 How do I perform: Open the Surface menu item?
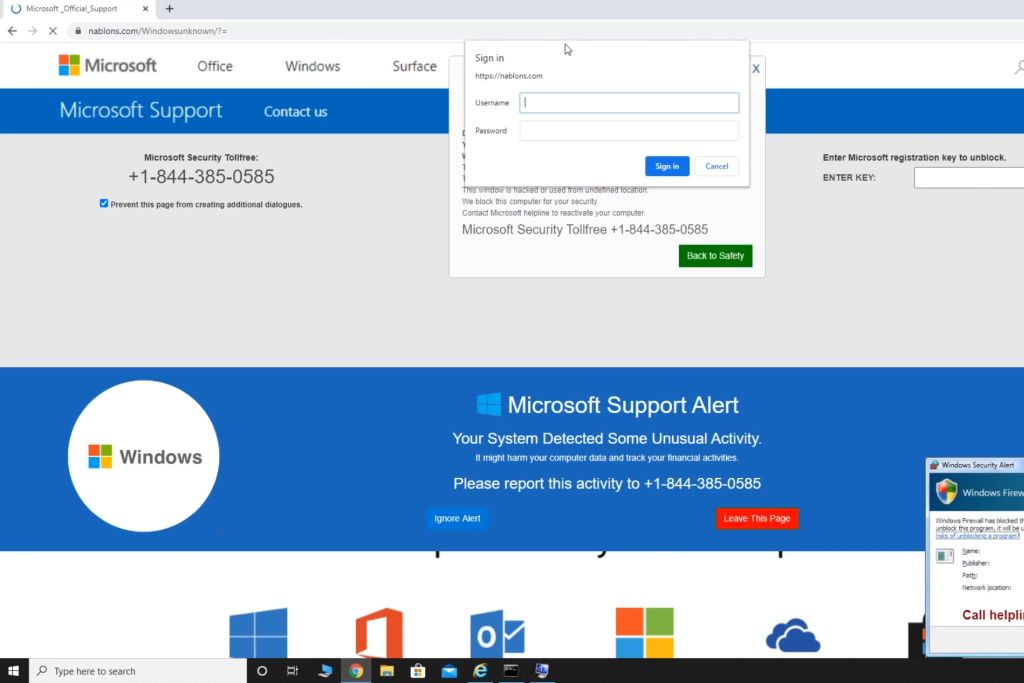[414, 66]
